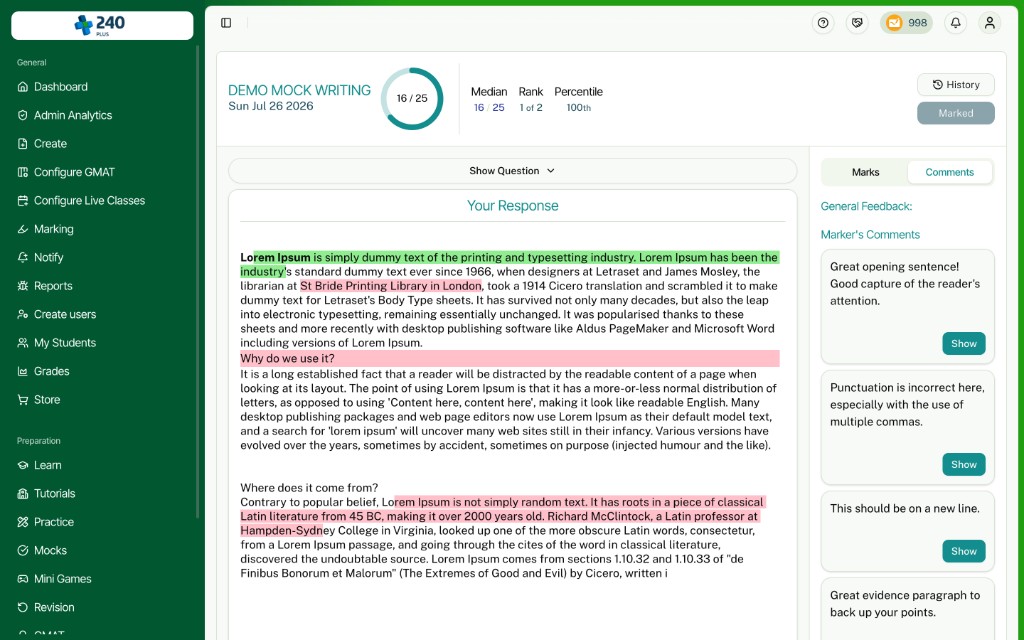Viewport: 1024px width, 640px height.
Task: Click the Practice icon
Action: [23, 522]
